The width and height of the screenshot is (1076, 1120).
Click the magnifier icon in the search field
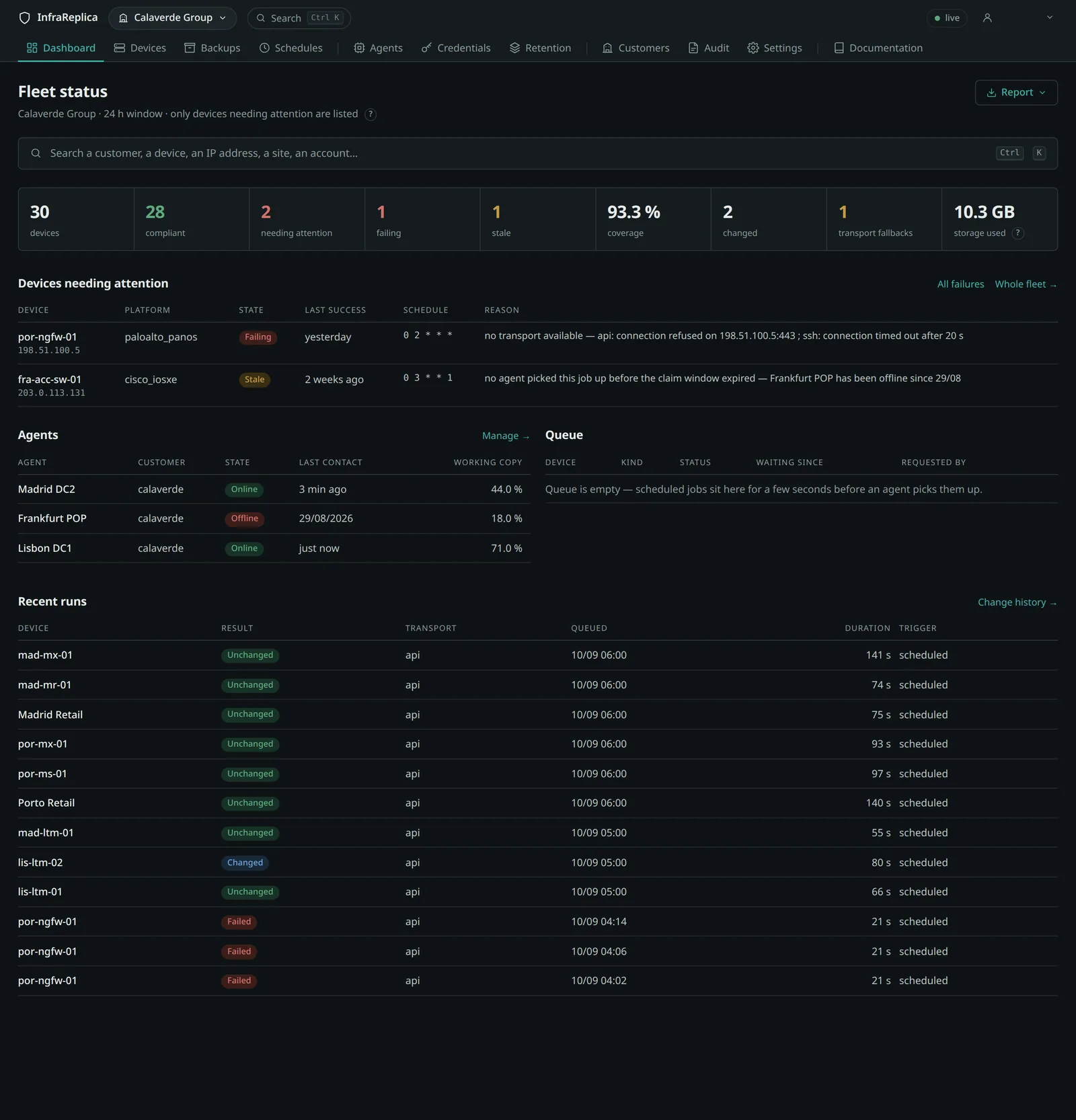click(x=36, y=153)
